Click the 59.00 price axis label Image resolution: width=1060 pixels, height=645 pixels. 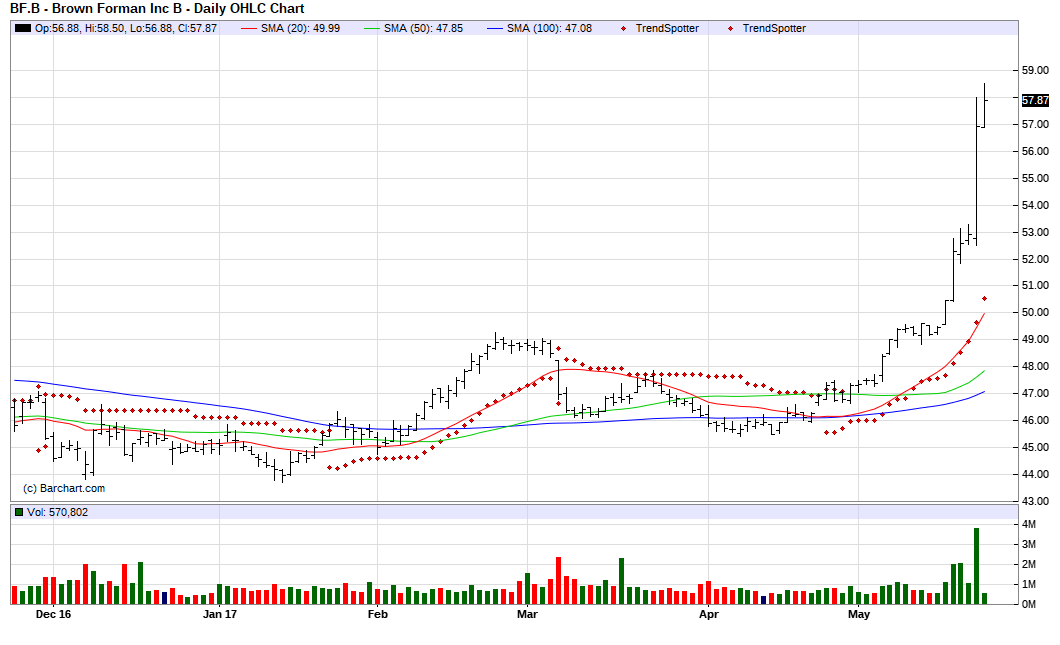coord(1035,70)
